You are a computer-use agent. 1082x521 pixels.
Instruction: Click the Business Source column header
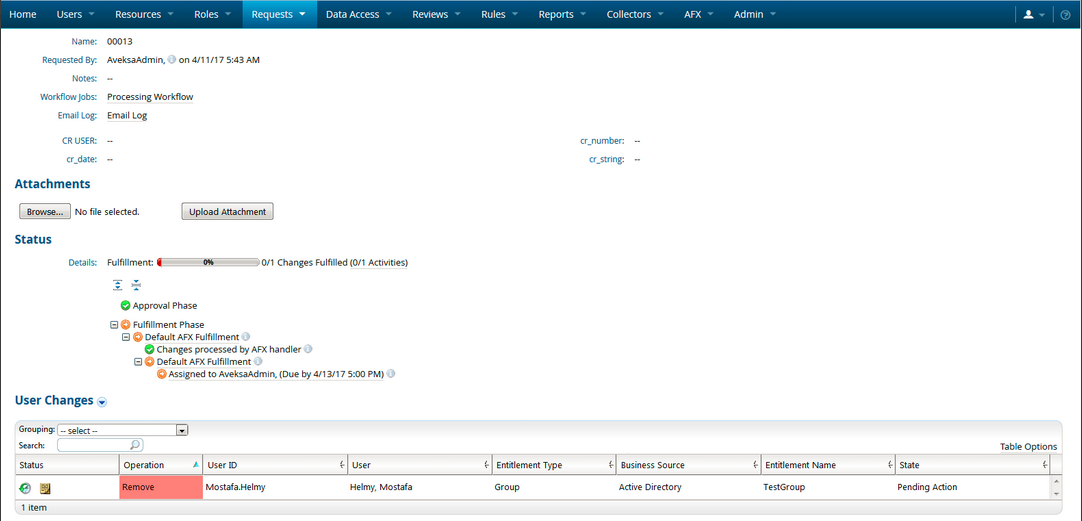tap(688, 465)
